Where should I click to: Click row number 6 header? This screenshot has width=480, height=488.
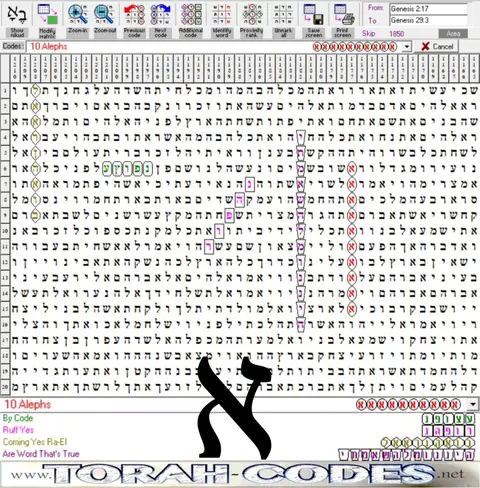click(5, 169)
